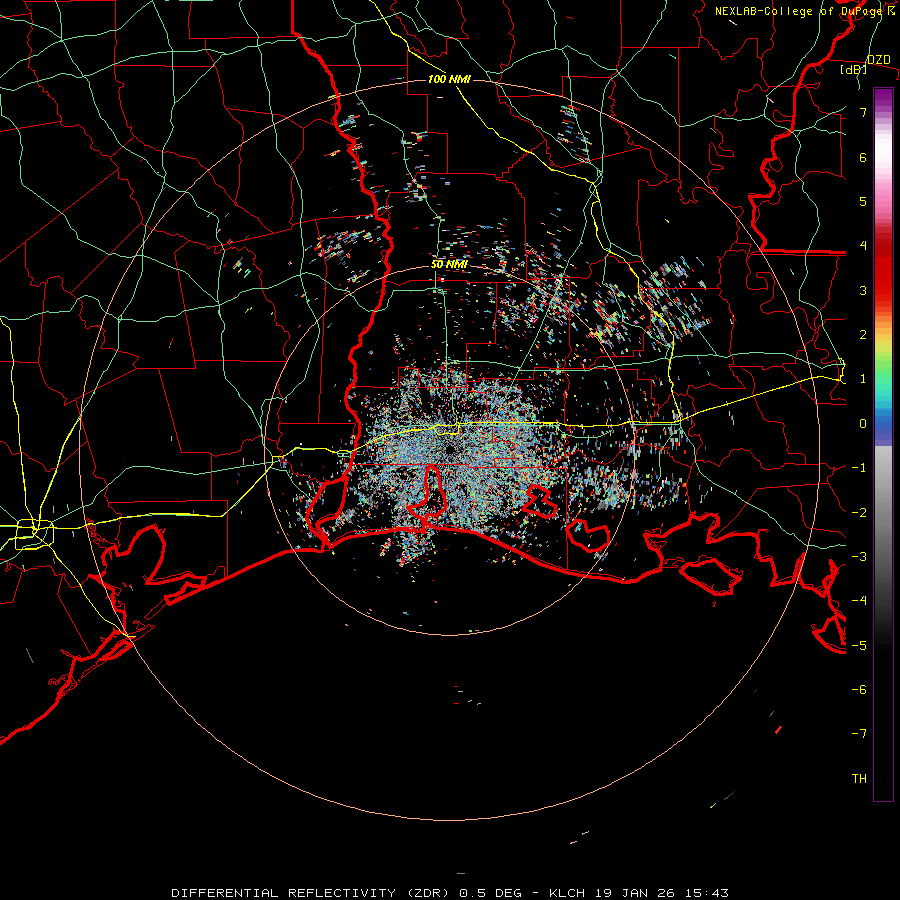Click the -6 dB tick label on legend
This screenshot has width=900, height=900.
[x=859, y=690]
